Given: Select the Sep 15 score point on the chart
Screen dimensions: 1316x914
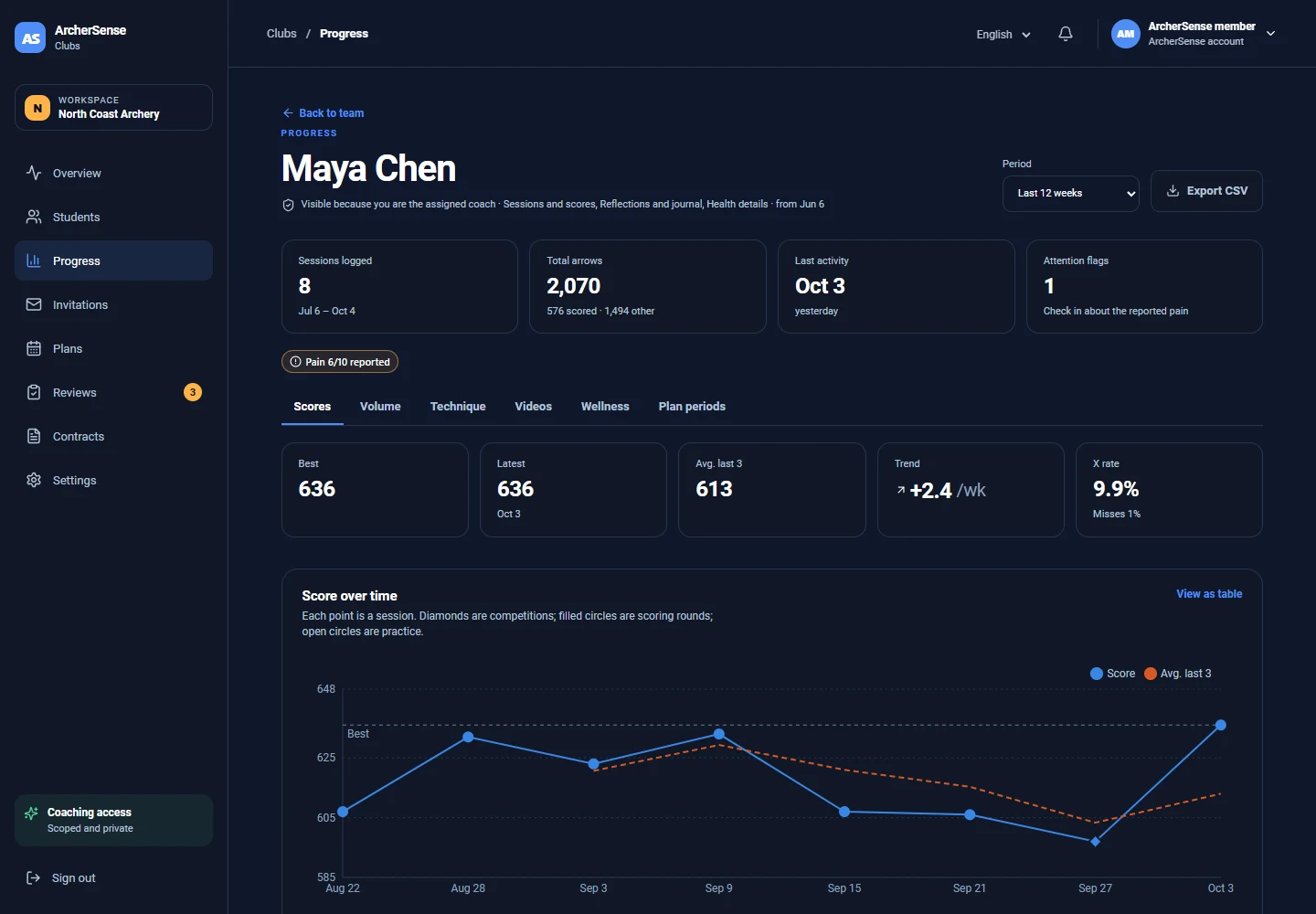Looking at the screenshot, I should [844, 812].
